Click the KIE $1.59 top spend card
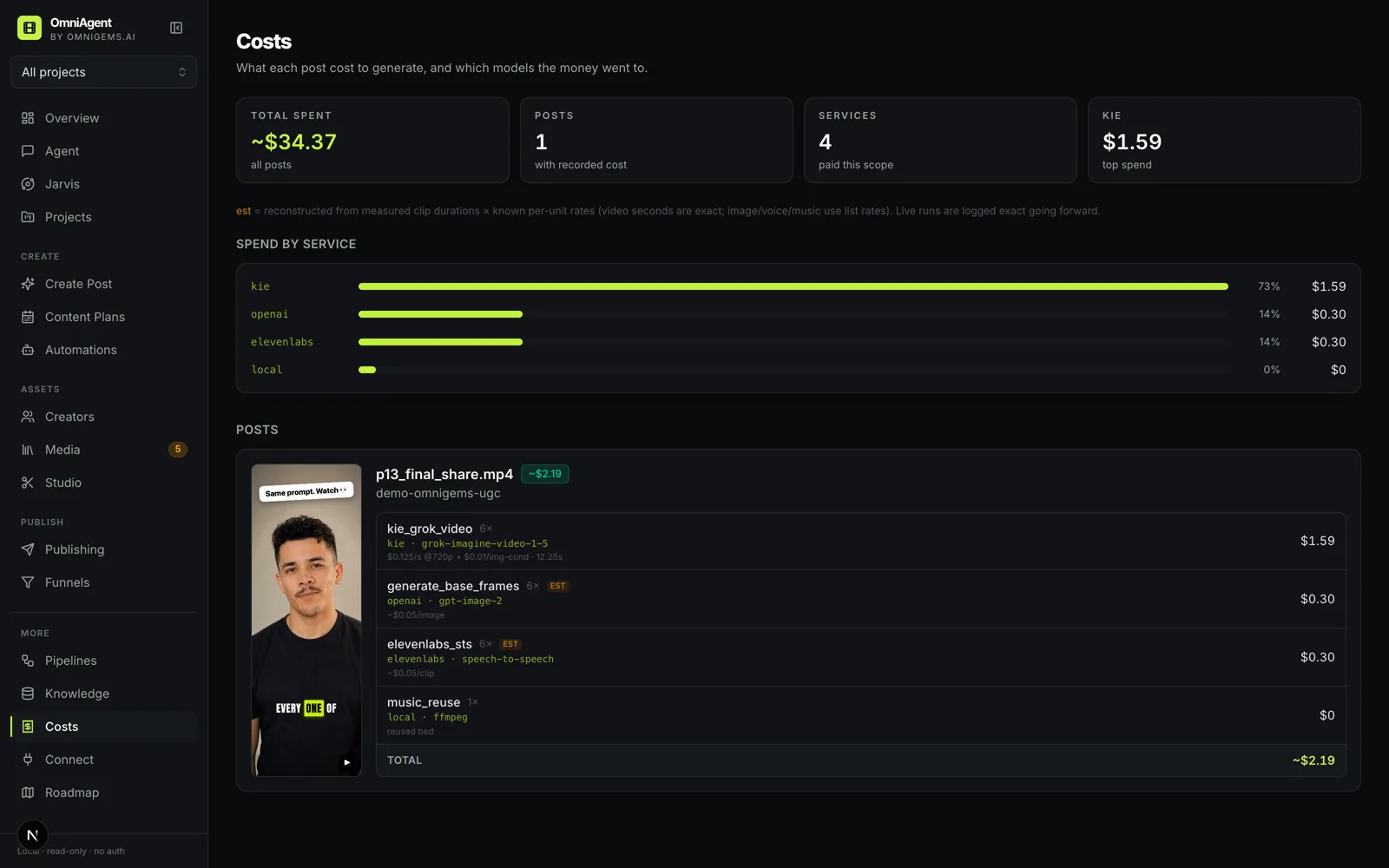Viewport: 1389px width, 868px height. 1224,140
